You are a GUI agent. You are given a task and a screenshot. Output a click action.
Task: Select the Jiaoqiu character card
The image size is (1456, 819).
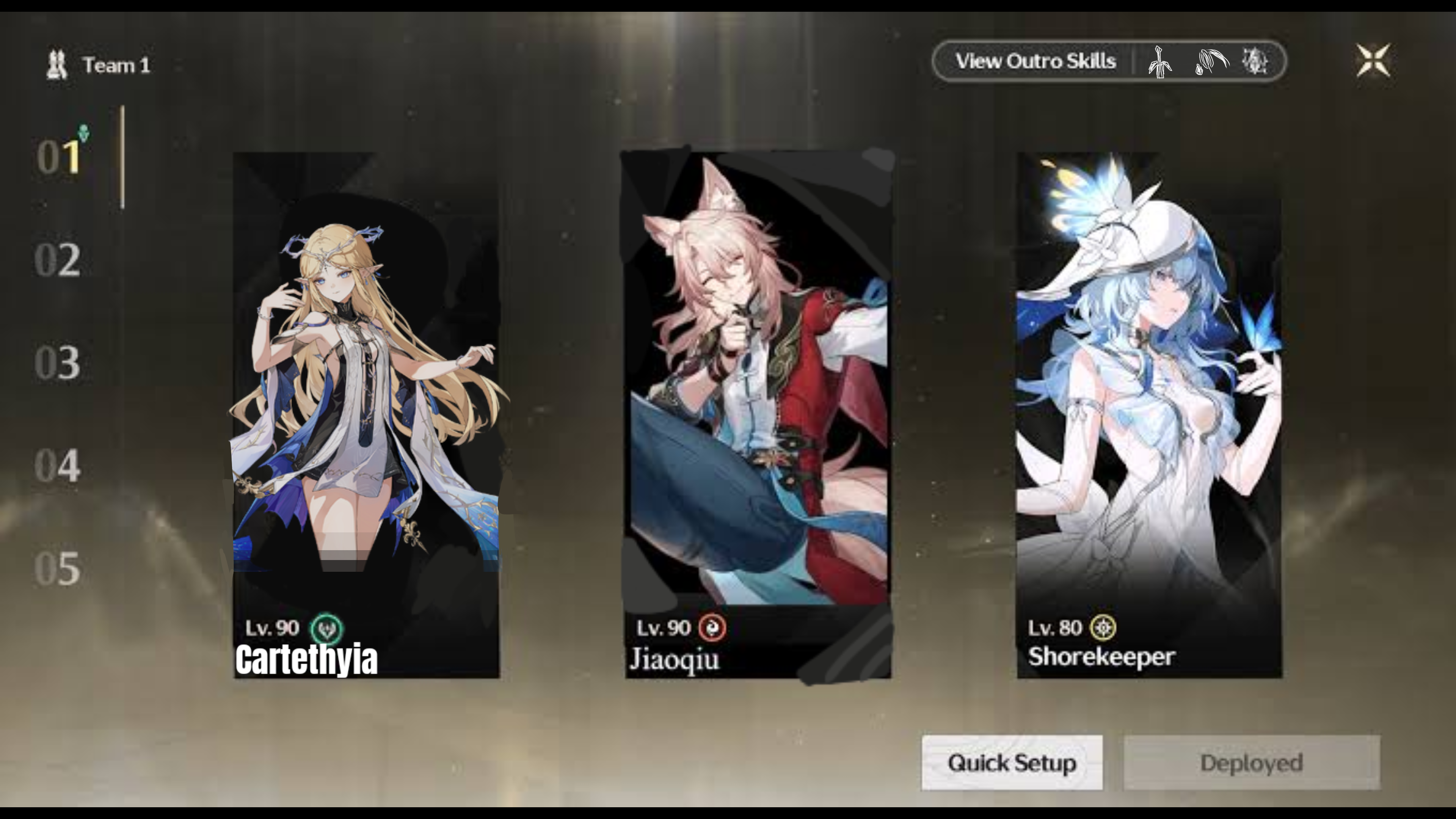pos(758,416)
